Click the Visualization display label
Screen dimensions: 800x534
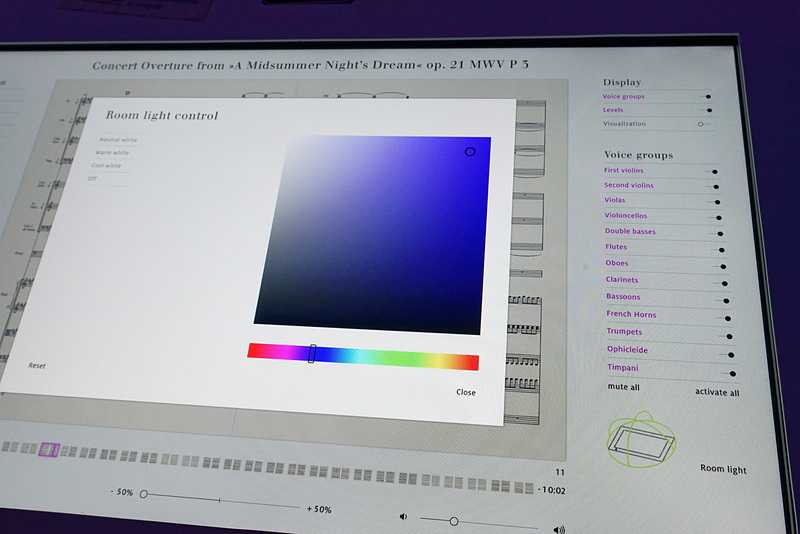[x=624, y=123]
